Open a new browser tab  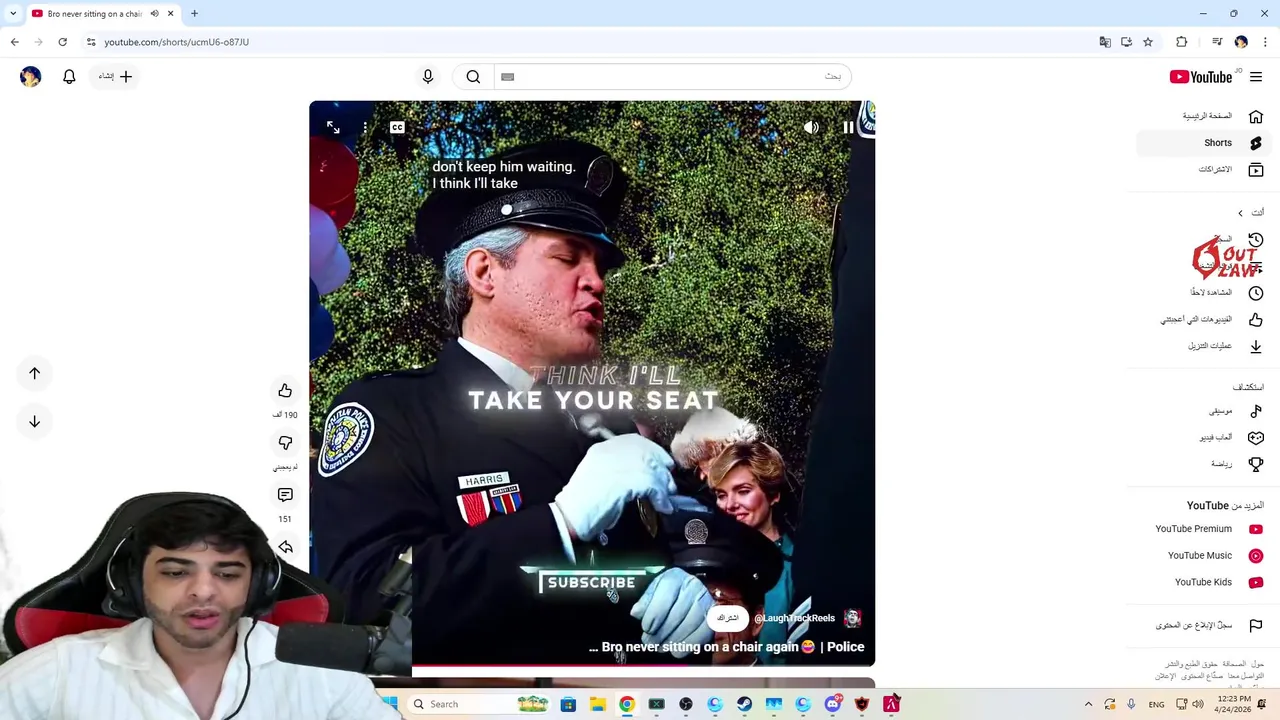coord(194,14)
